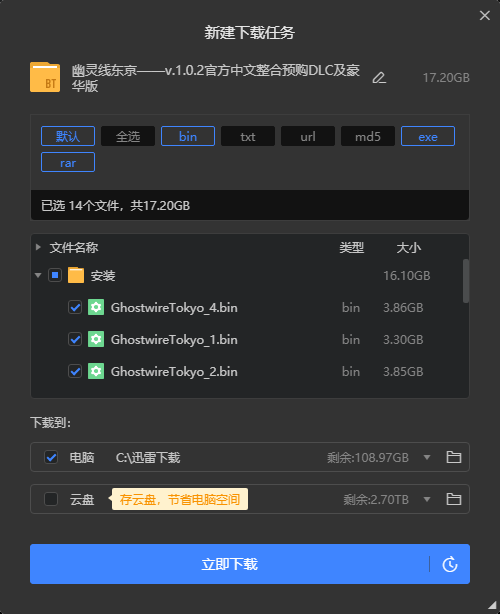
Task: Uncheck GhostwireTokyo_1.bin checkbox
Action: [75, 339]
